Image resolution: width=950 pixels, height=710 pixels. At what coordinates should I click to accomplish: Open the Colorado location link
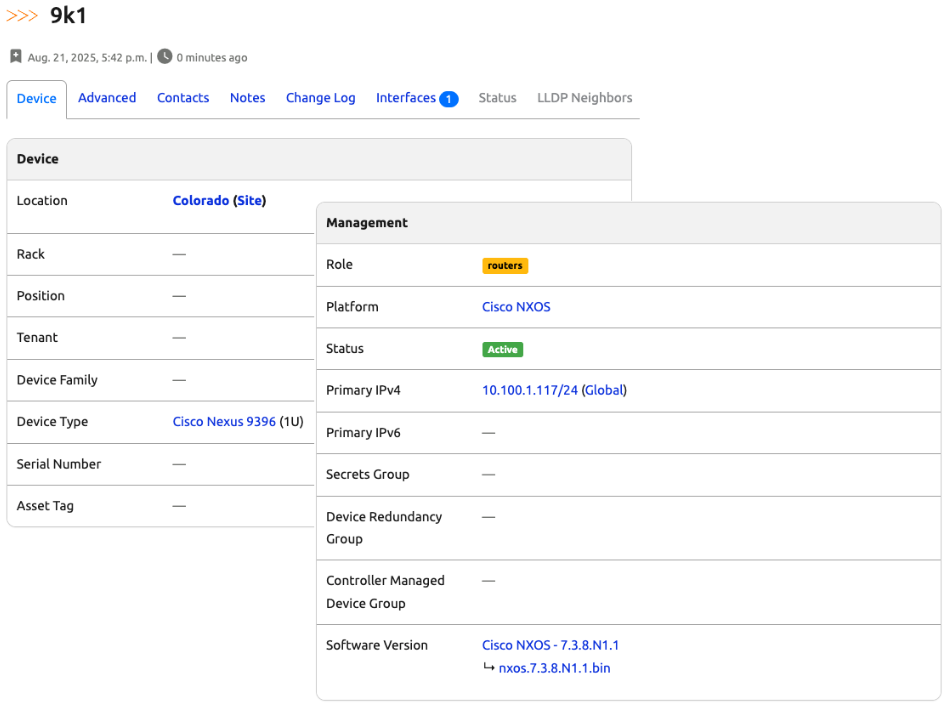(200, 200)
